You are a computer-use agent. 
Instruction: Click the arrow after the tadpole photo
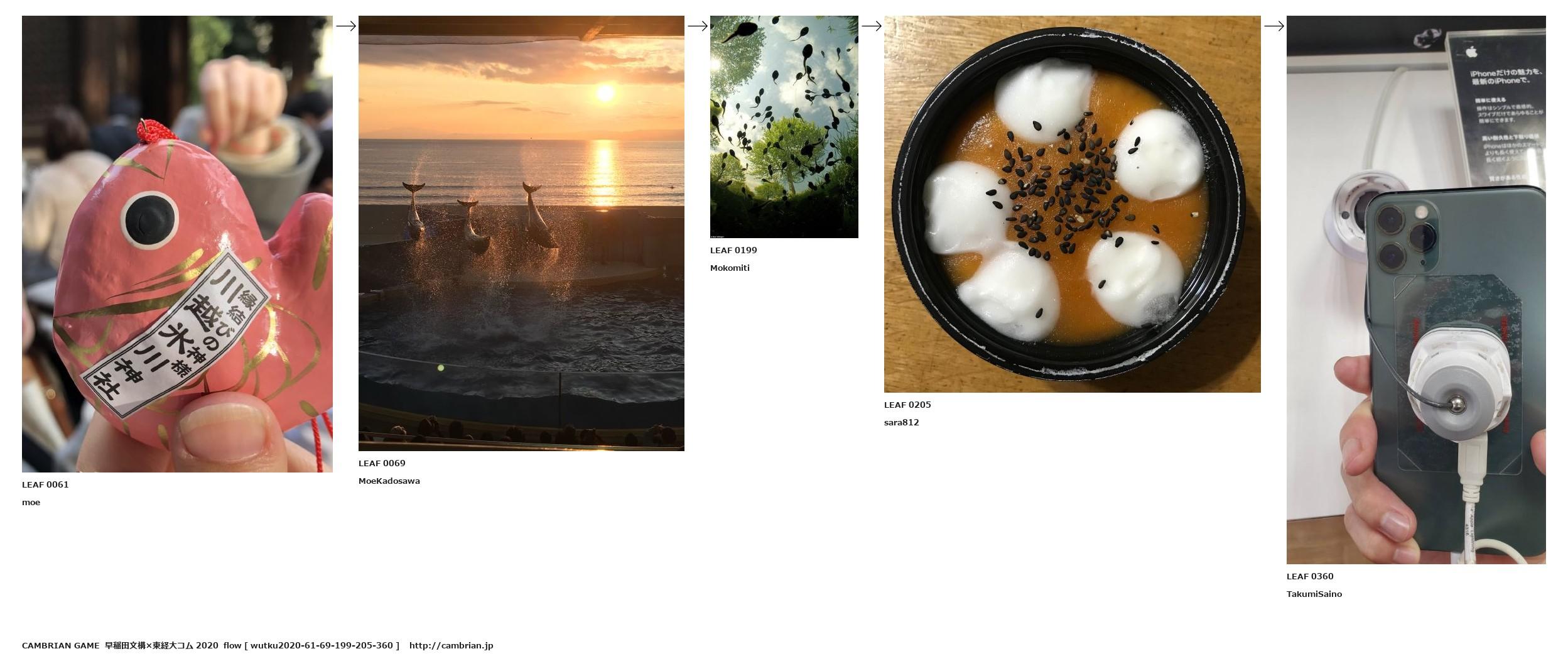(x=872, y=26)
